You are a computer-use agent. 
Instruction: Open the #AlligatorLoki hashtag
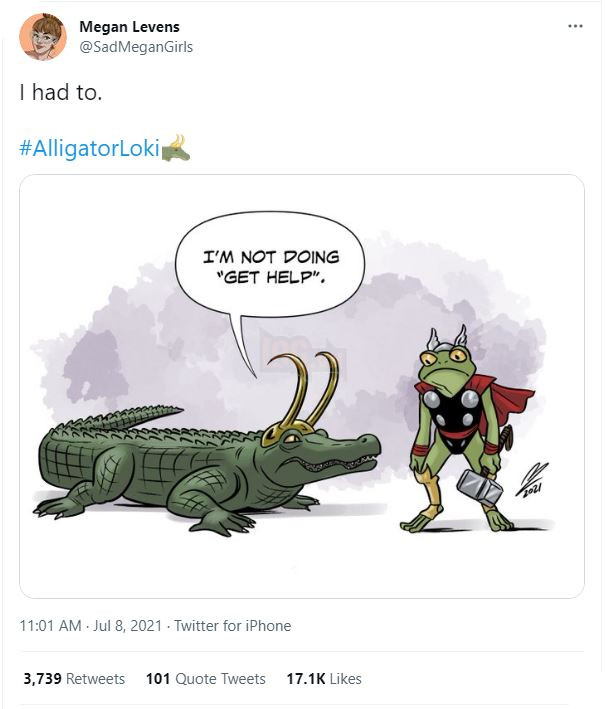point(89,148)
